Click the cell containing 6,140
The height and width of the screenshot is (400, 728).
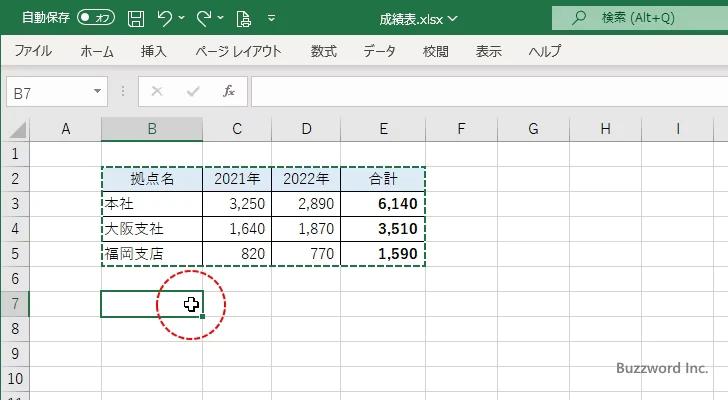(x=383, y=204)
